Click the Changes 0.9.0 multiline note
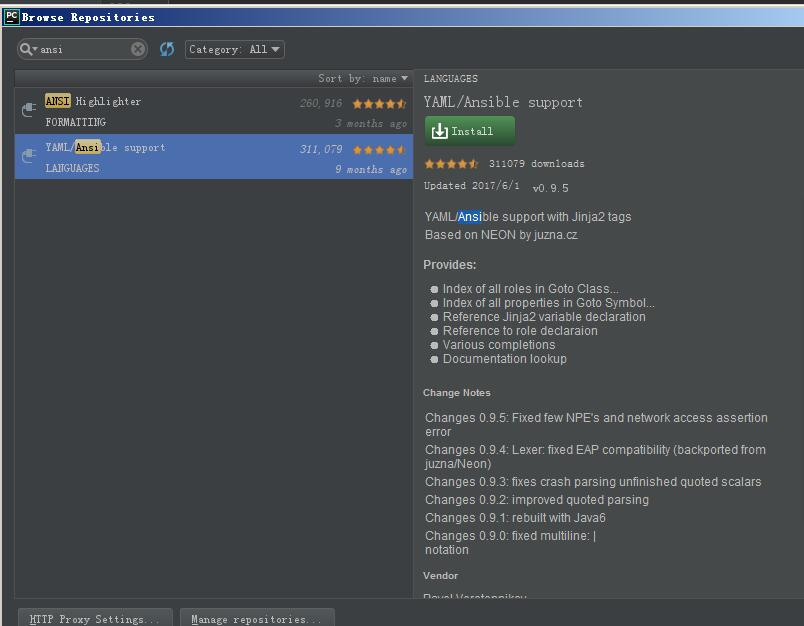The height and width of the screenshot is (626, 804). (x=511, y=542)
